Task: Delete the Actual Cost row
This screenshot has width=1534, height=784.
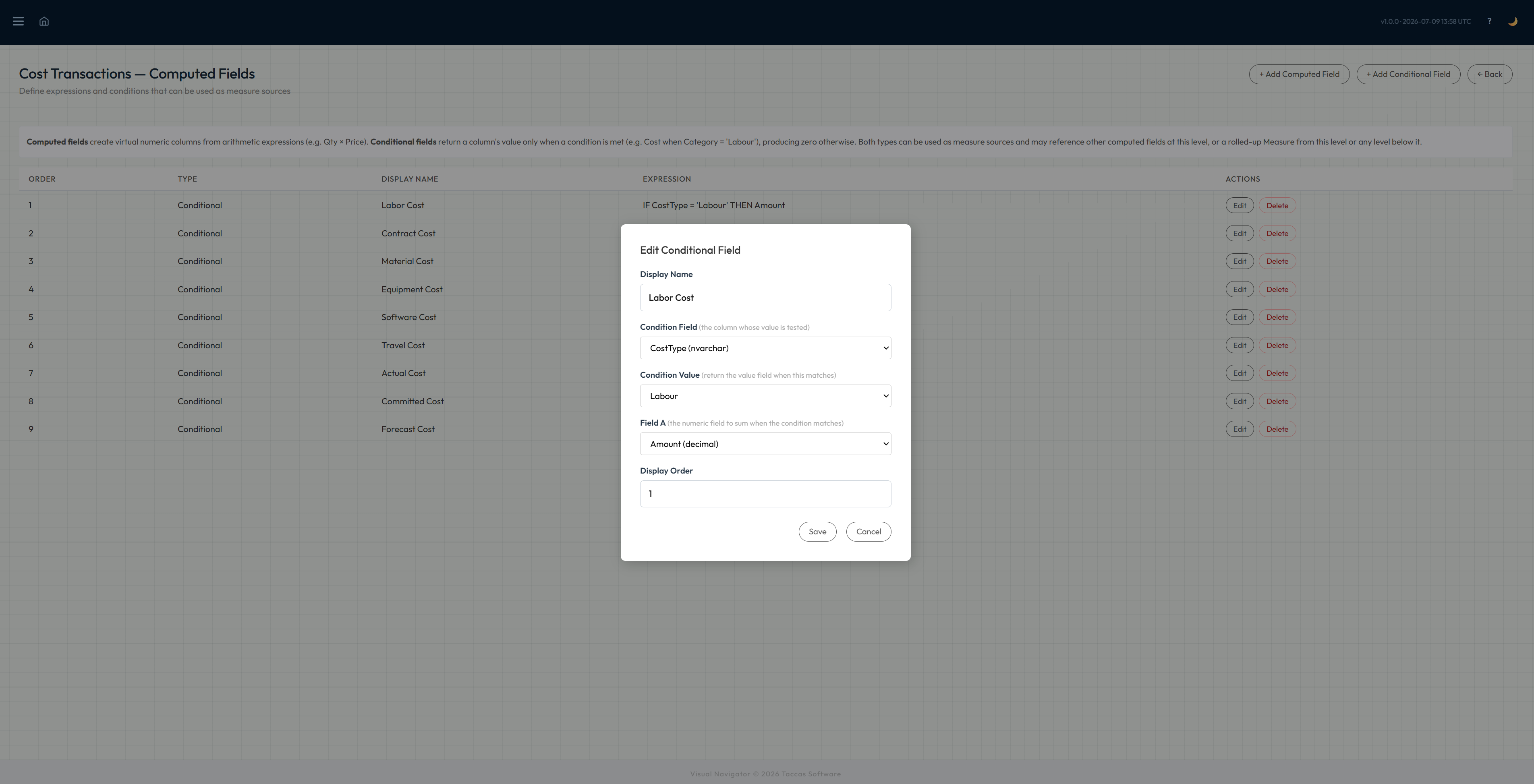Action: 1277,373
